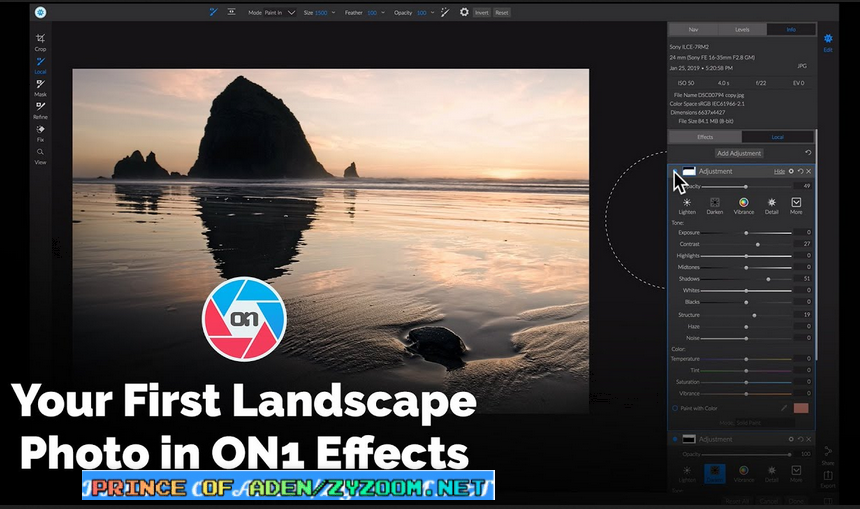Click the first Adjustment mask thumbnail
The image size is (860, 509).
[x=689, y=171]
